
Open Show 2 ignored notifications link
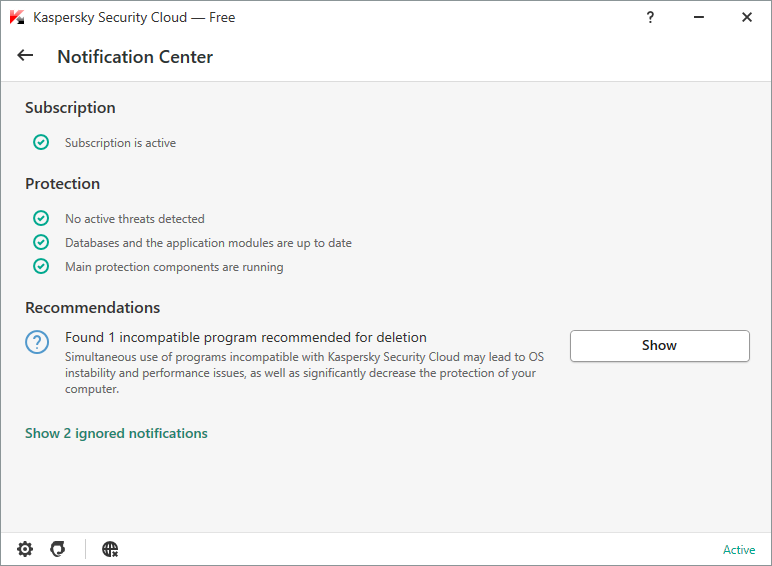tap(116, 433)
